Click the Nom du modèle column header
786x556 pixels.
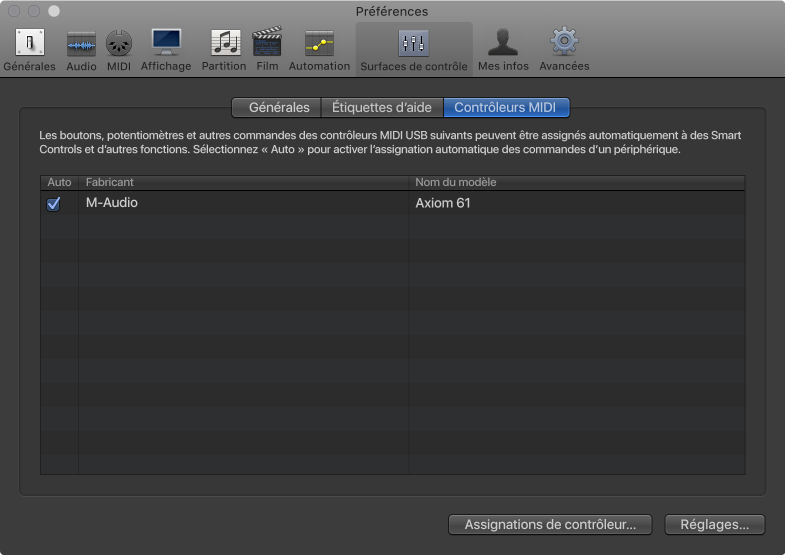pyautogui.click(x=577, y=182)
